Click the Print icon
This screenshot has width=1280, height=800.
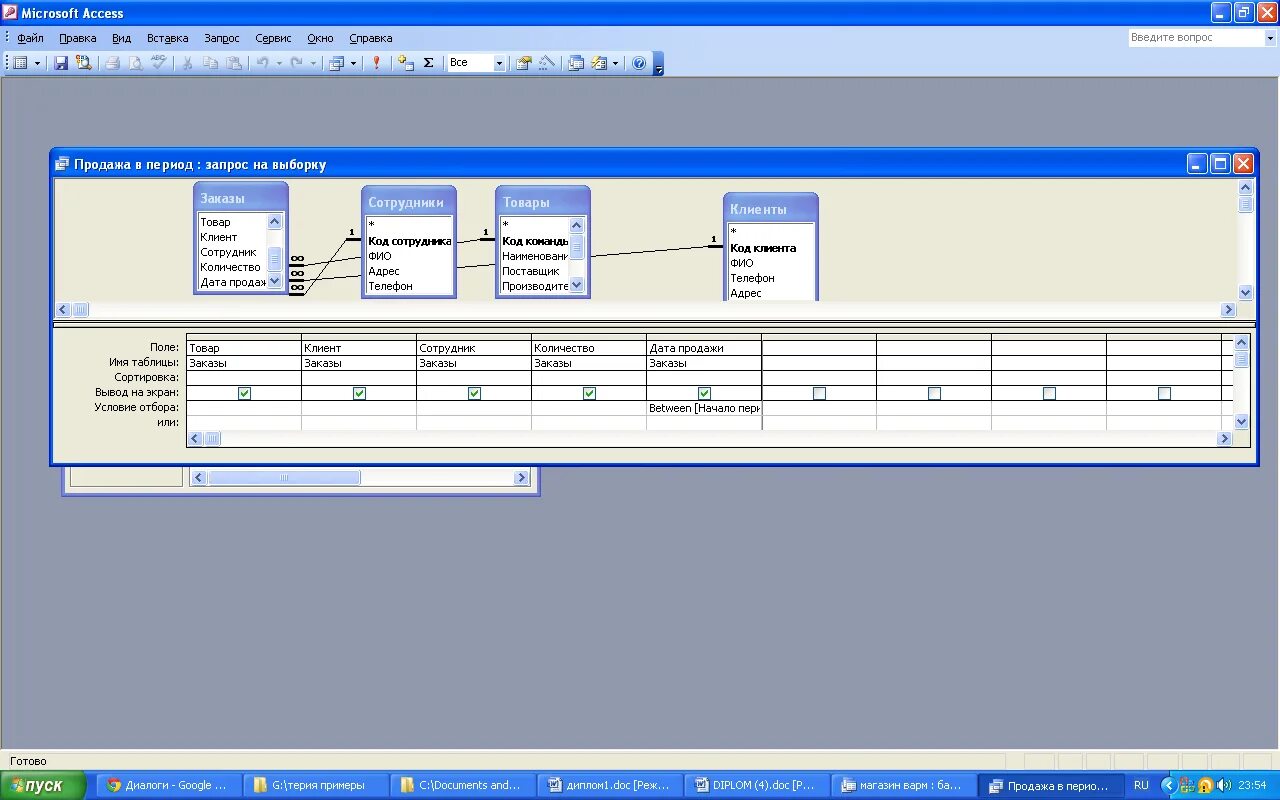[113, 63]
